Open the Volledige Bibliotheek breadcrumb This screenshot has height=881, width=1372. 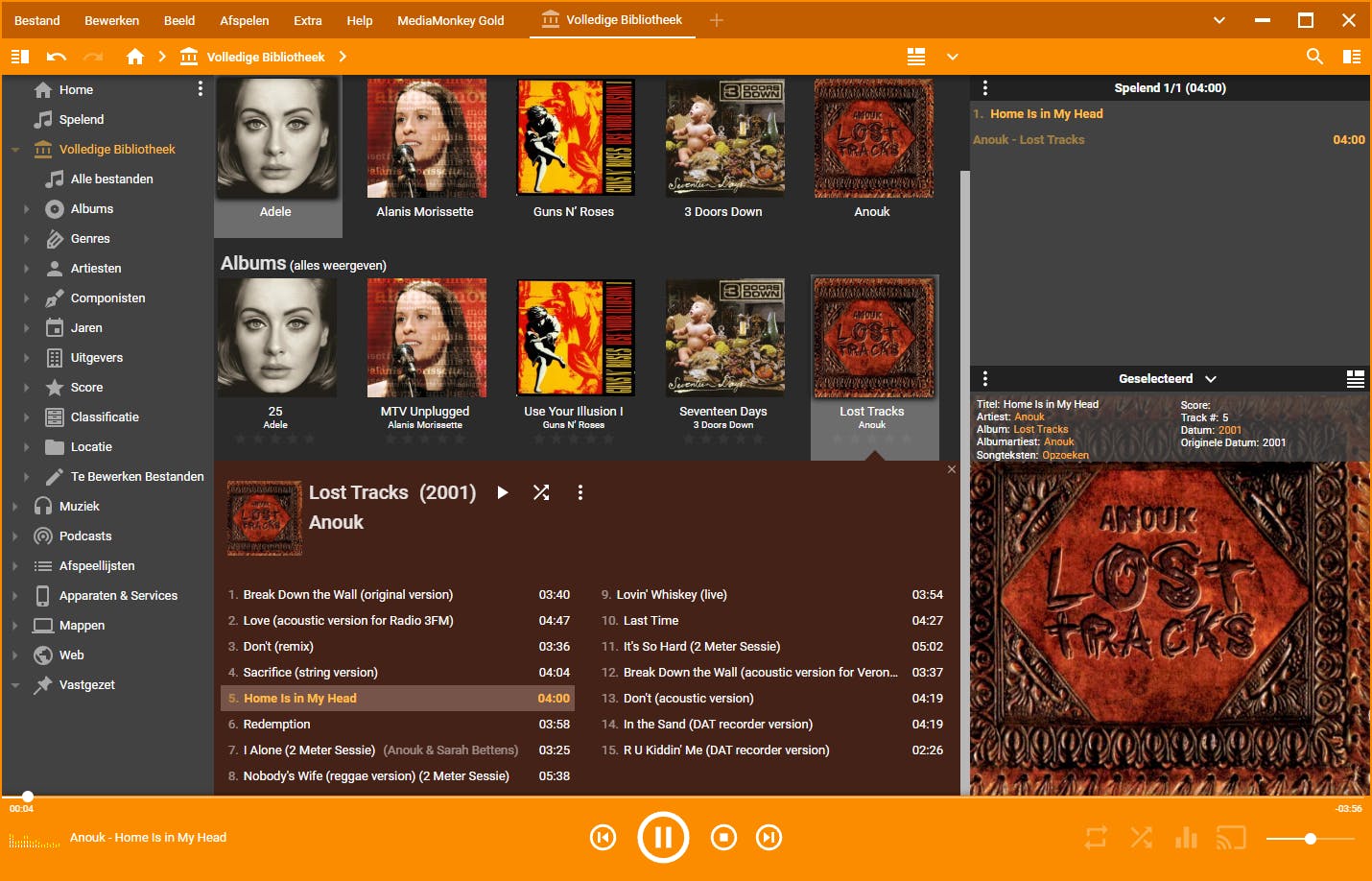pyautogui.click(x=266, y=57)
